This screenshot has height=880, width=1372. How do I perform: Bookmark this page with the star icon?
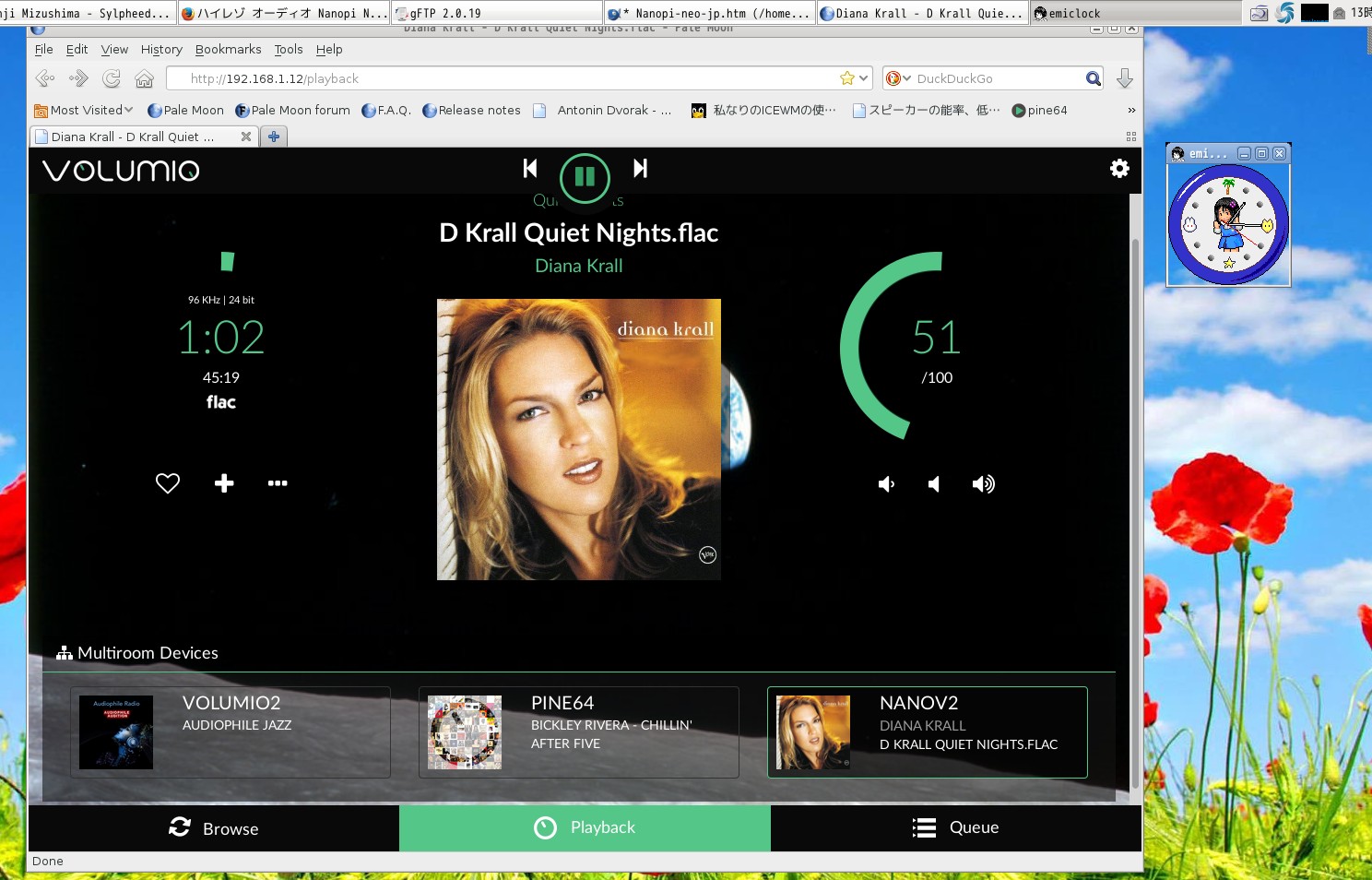coord(846,78)
